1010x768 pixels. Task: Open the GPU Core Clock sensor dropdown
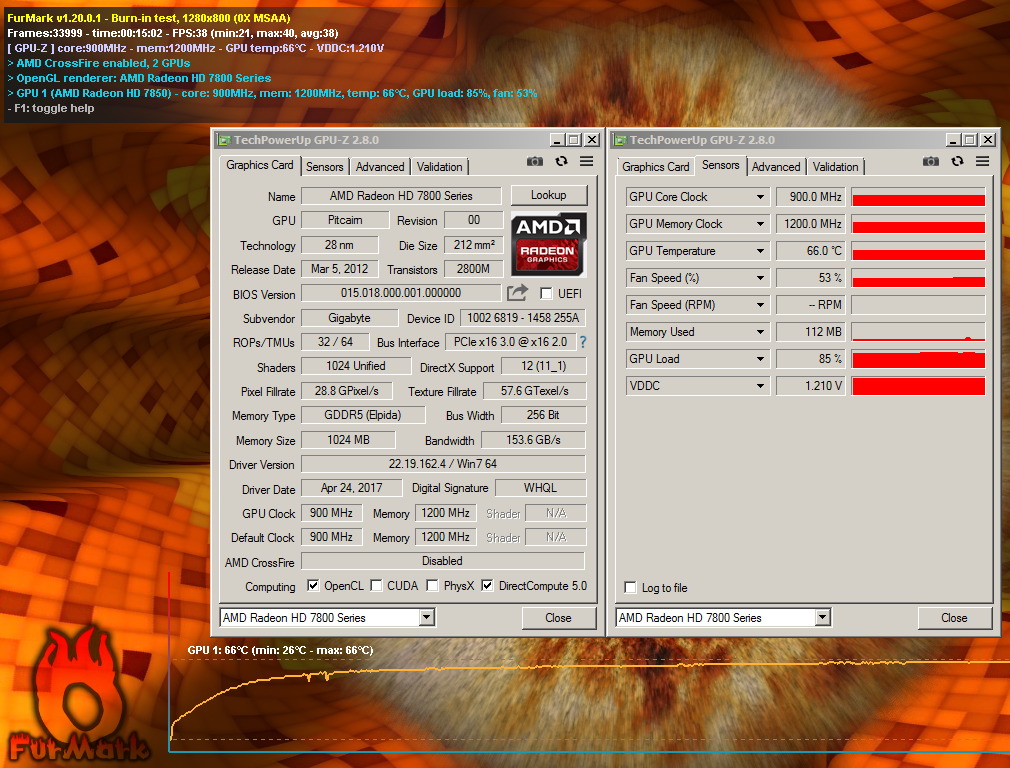760,197
